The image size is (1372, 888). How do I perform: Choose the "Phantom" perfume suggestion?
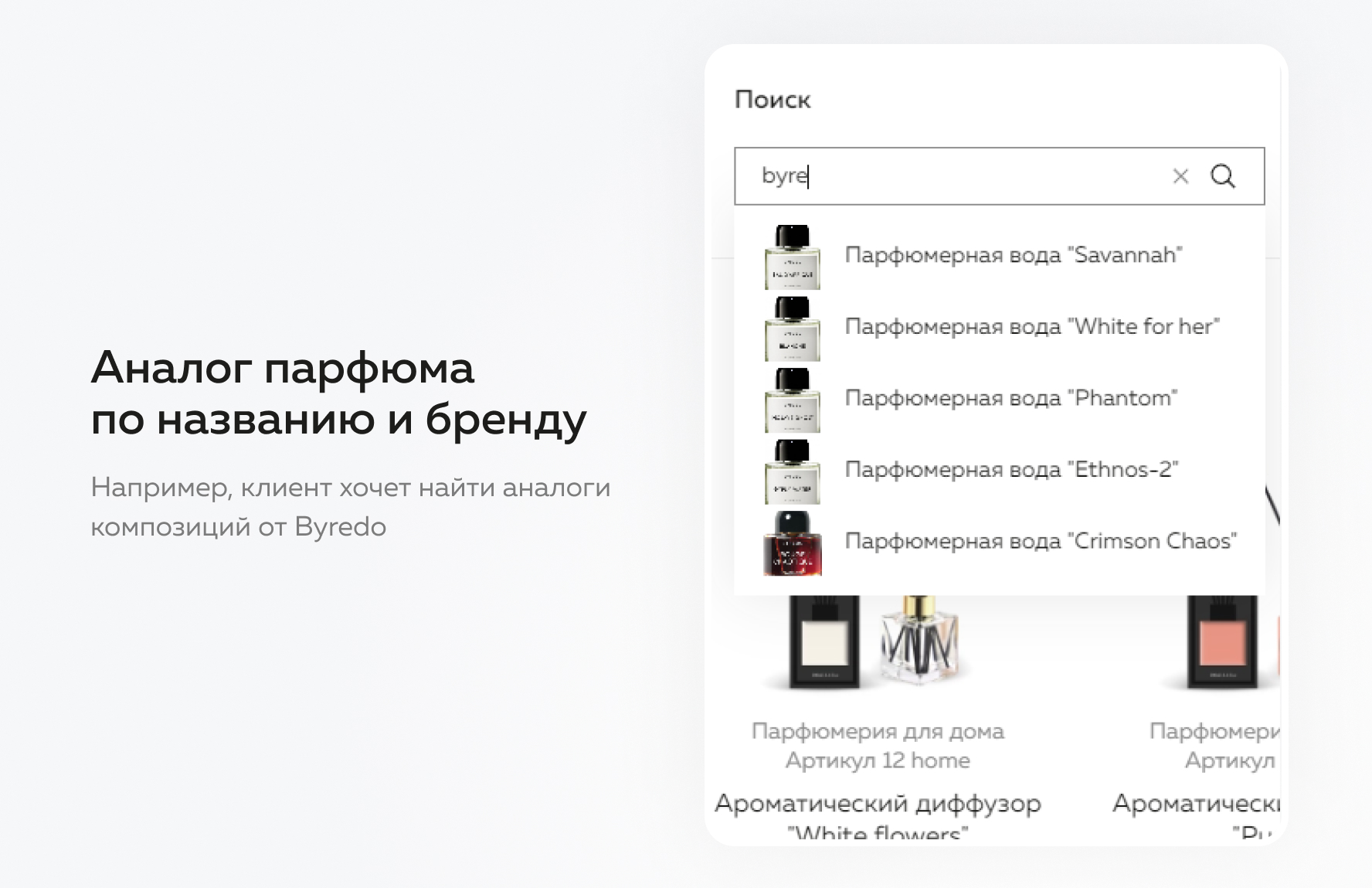click(1010, 398)
